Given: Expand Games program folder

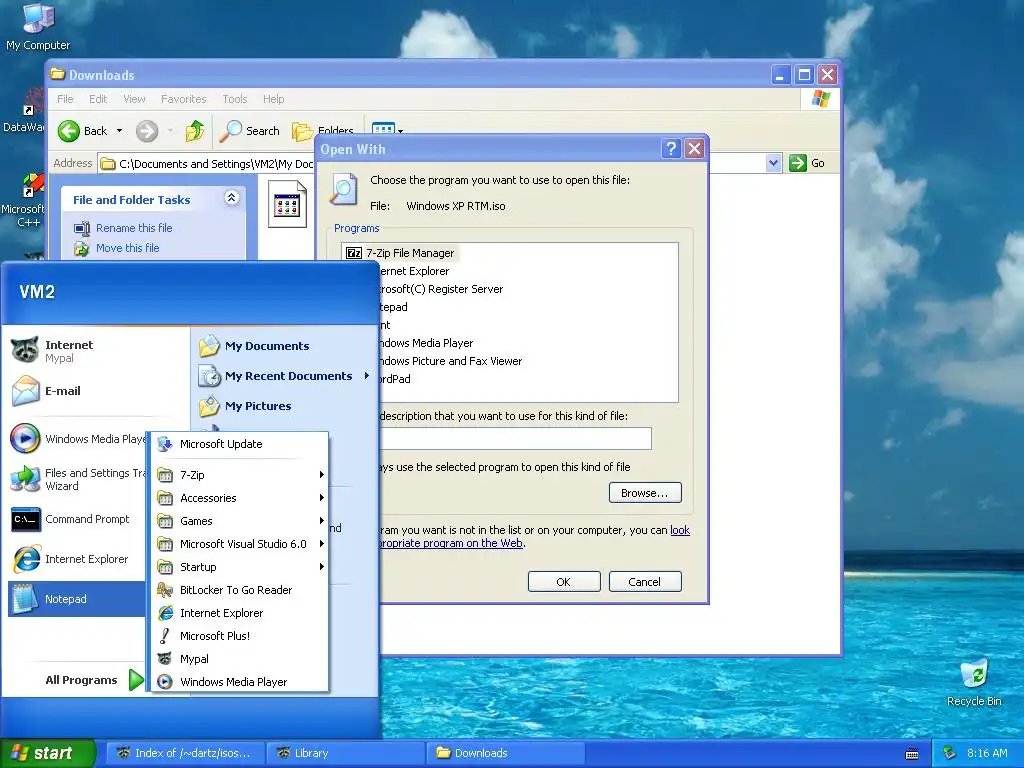Looking at the screenshot, I should coord(240,521).
